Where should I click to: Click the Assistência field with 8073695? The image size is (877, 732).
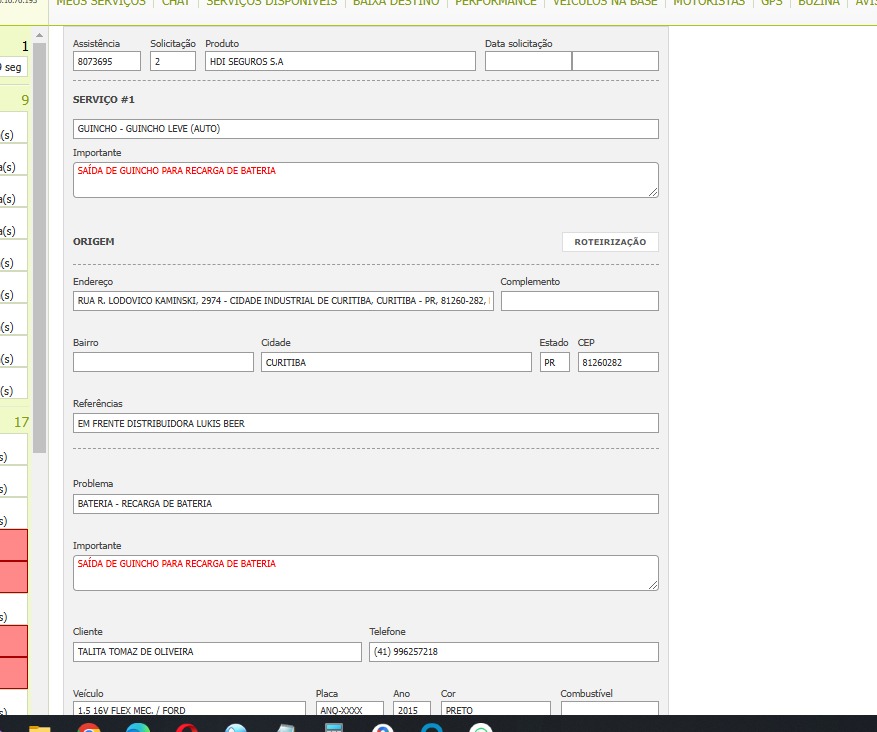(107, 62)
